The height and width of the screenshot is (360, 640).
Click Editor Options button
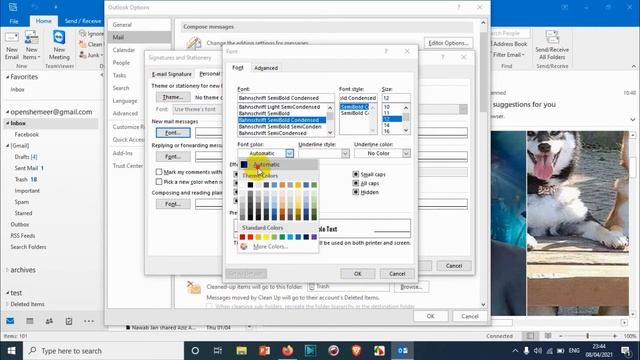448,43
